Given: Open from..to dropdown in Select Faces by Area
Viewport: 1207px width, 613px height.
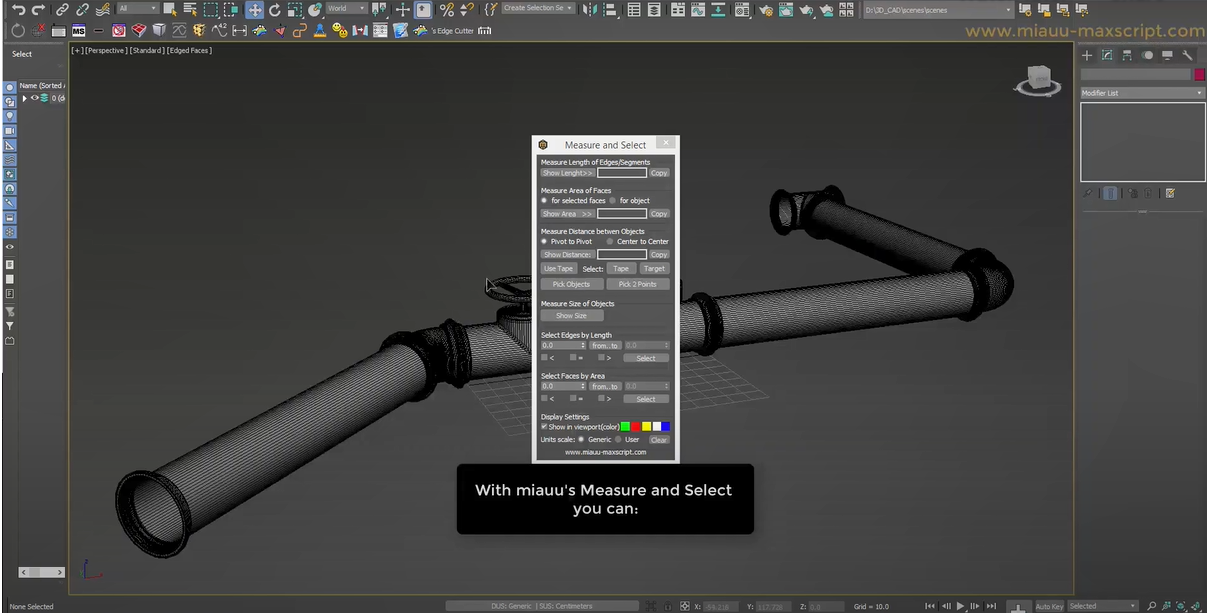Looking at the screenshot, I should [605, 386].
